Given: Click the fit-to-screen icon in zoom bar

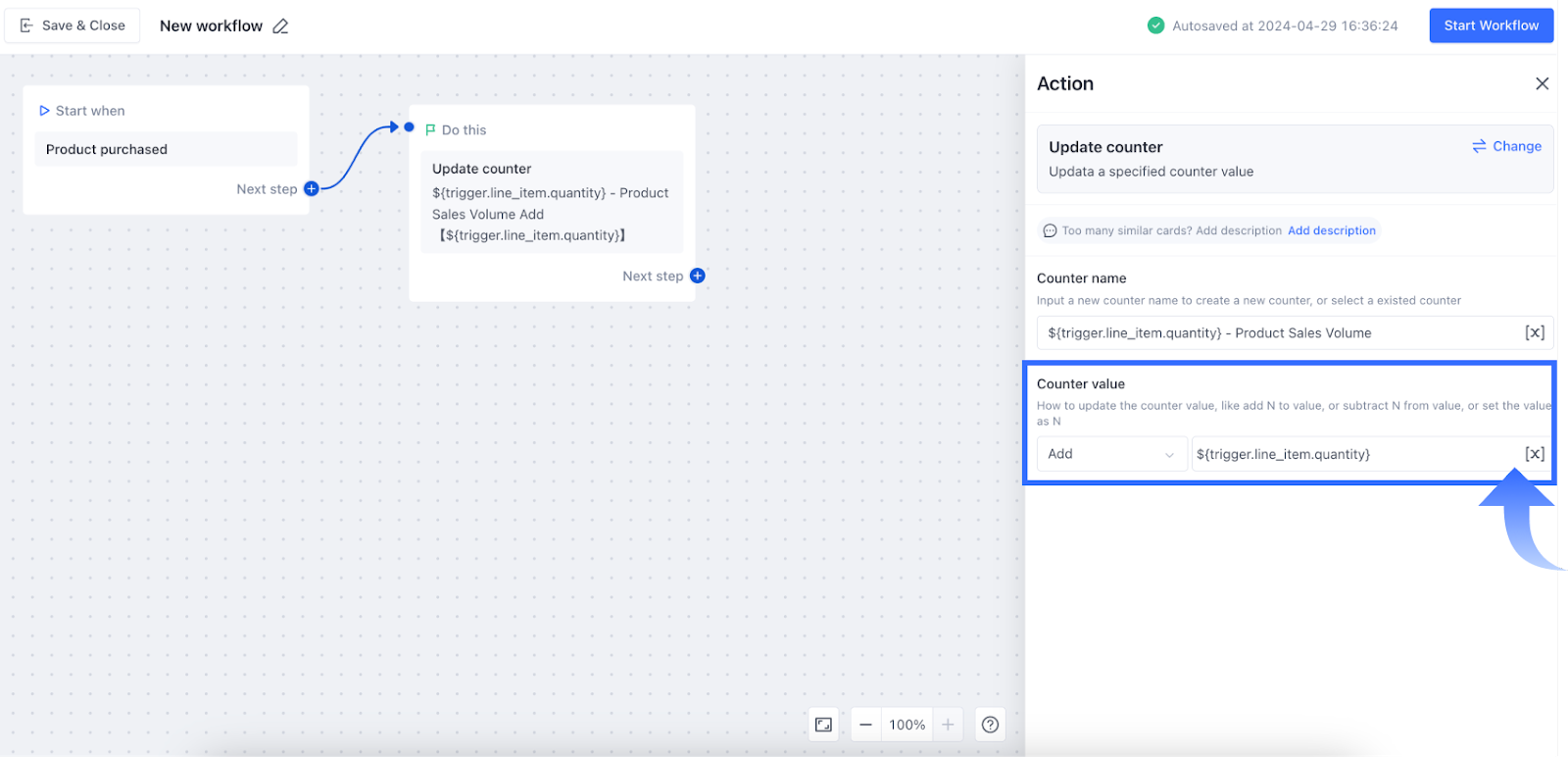Looking at the screenshot, I should [x=823, y=725].
